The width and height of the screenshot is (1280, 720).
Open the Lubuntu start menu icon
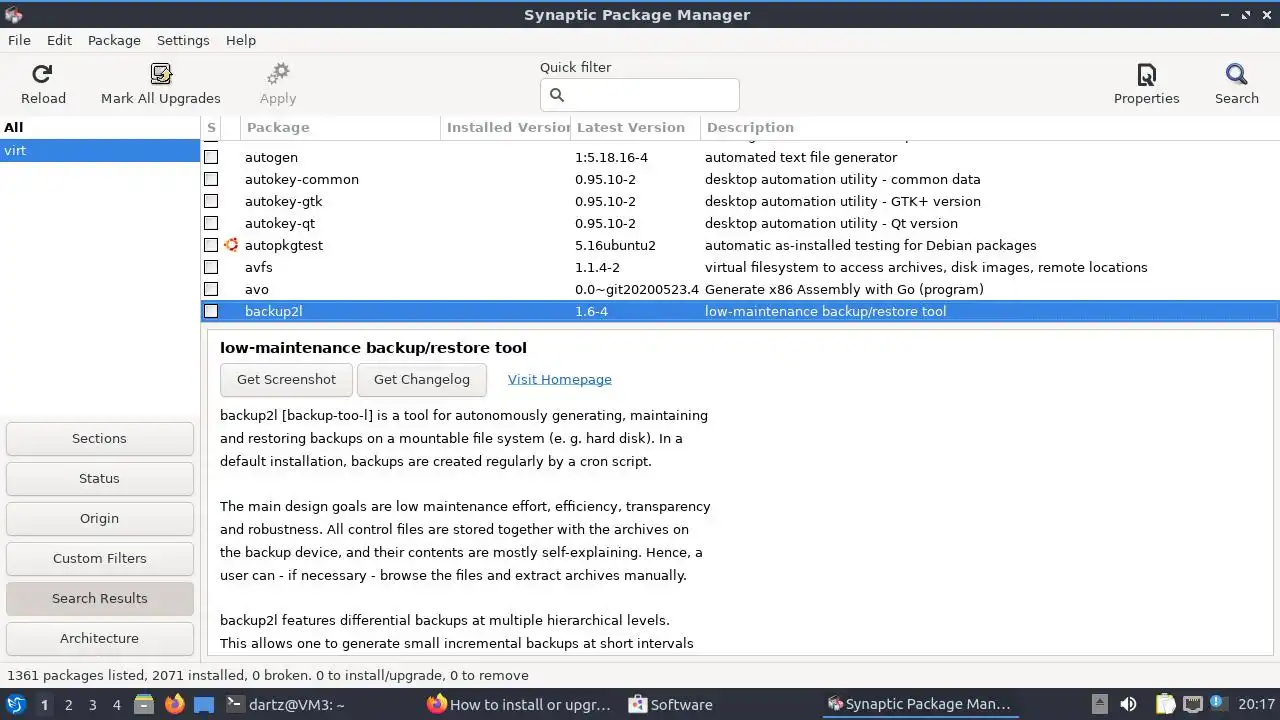coord(15,704)
